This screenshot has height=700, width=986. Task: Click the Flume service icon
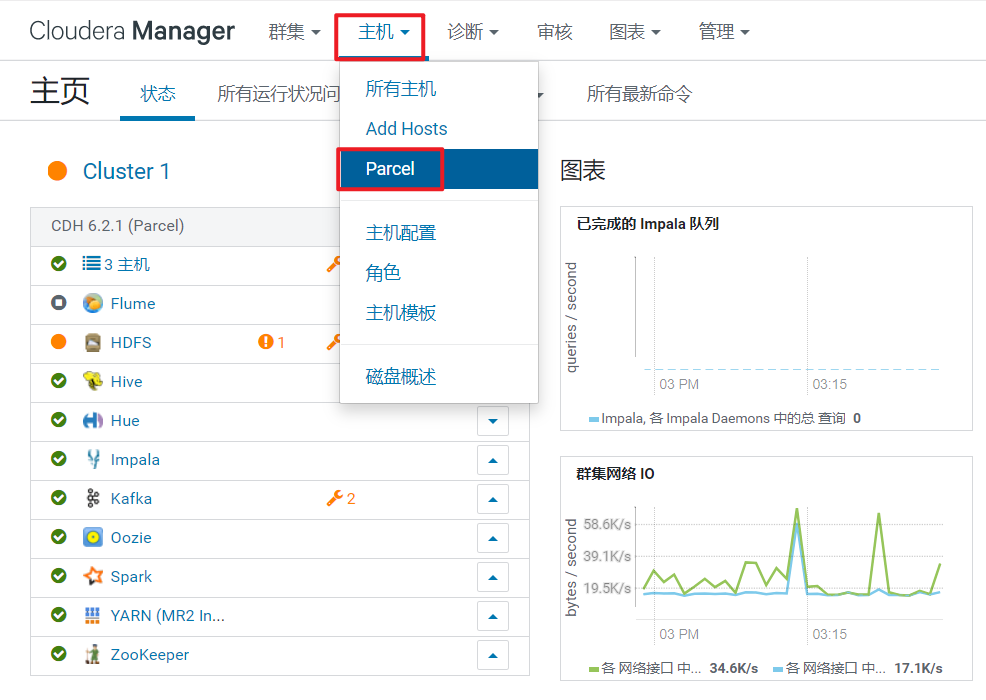click(x=92, y=303)
